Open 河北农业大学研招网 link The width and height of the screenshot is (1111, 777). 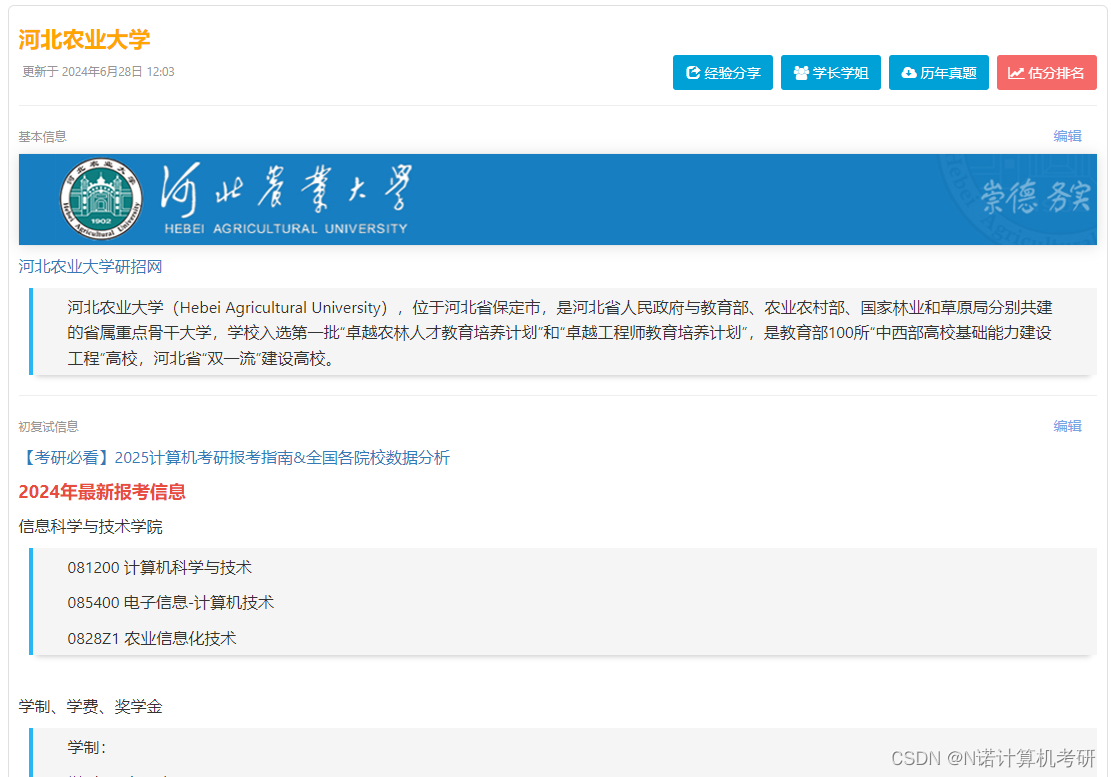[x=90, y=266]
